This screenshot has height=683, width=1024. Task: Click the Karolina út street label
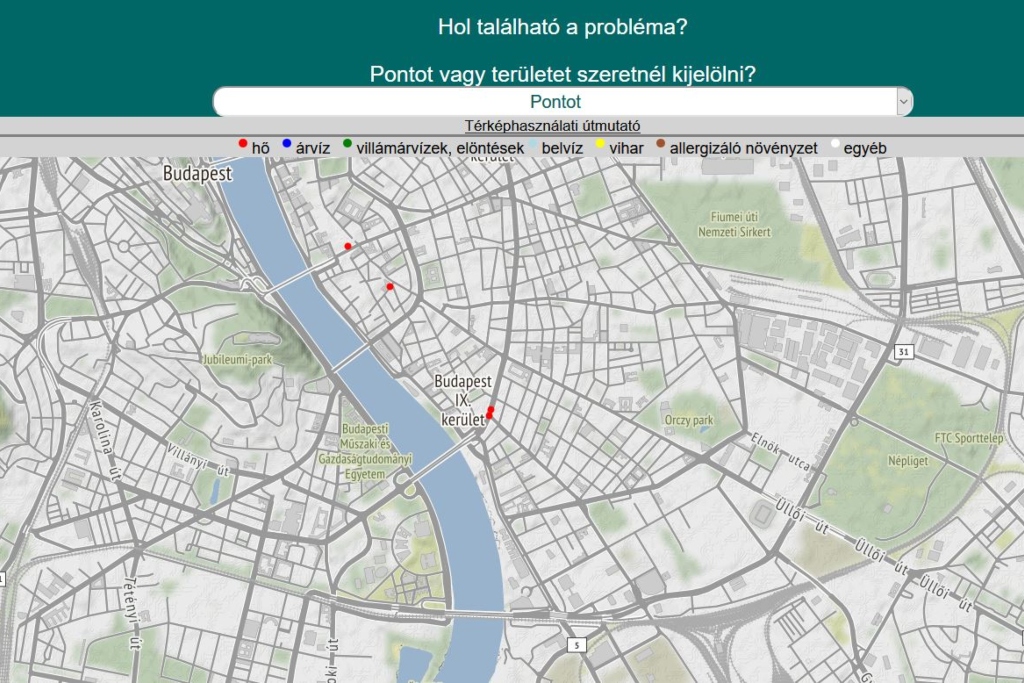click(x=105, y=441)
